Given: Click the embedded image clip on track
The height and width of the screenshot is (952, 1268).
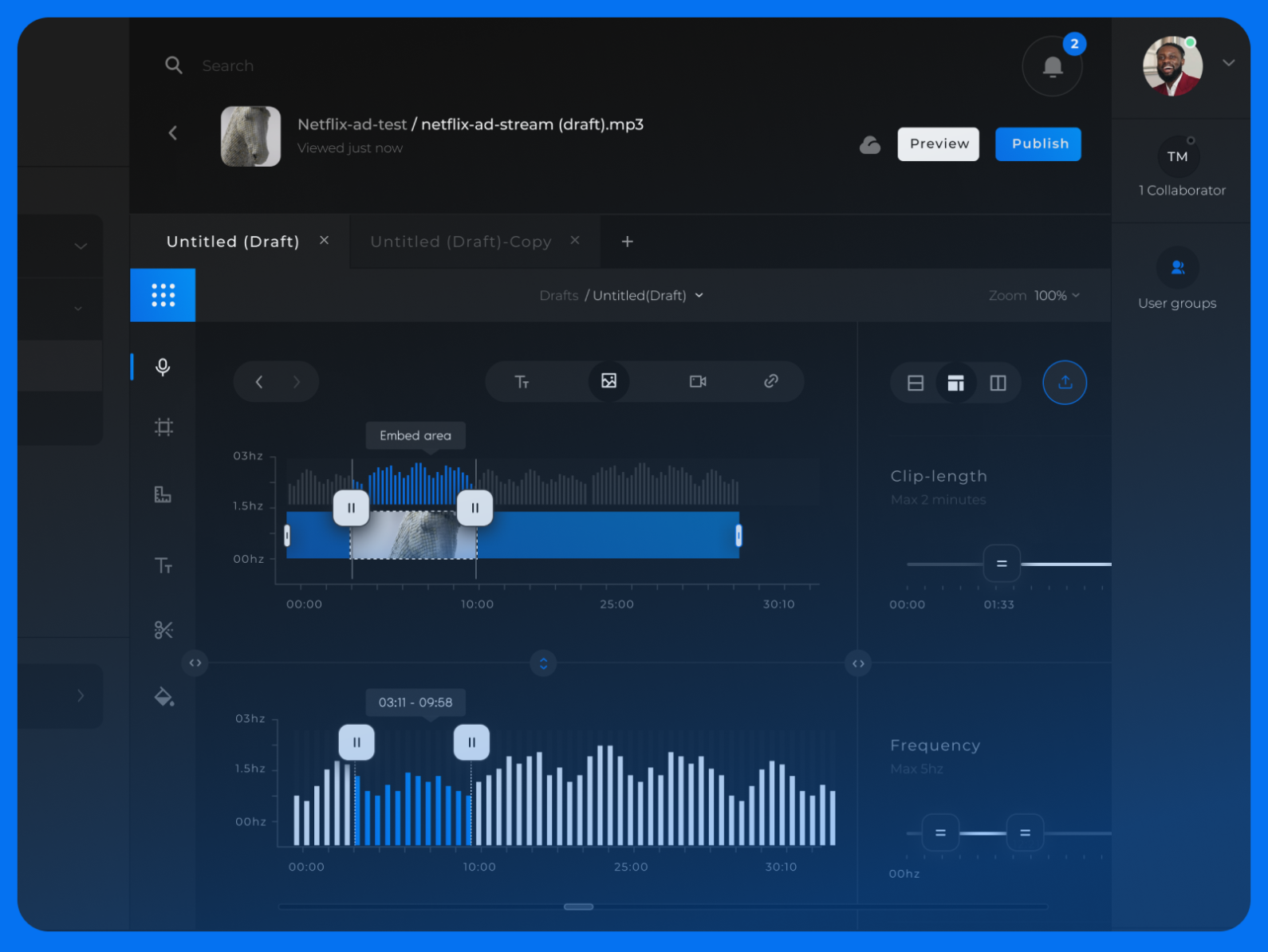Looking at the screenshot, I should pyautogui.click(x=414, y=535).
